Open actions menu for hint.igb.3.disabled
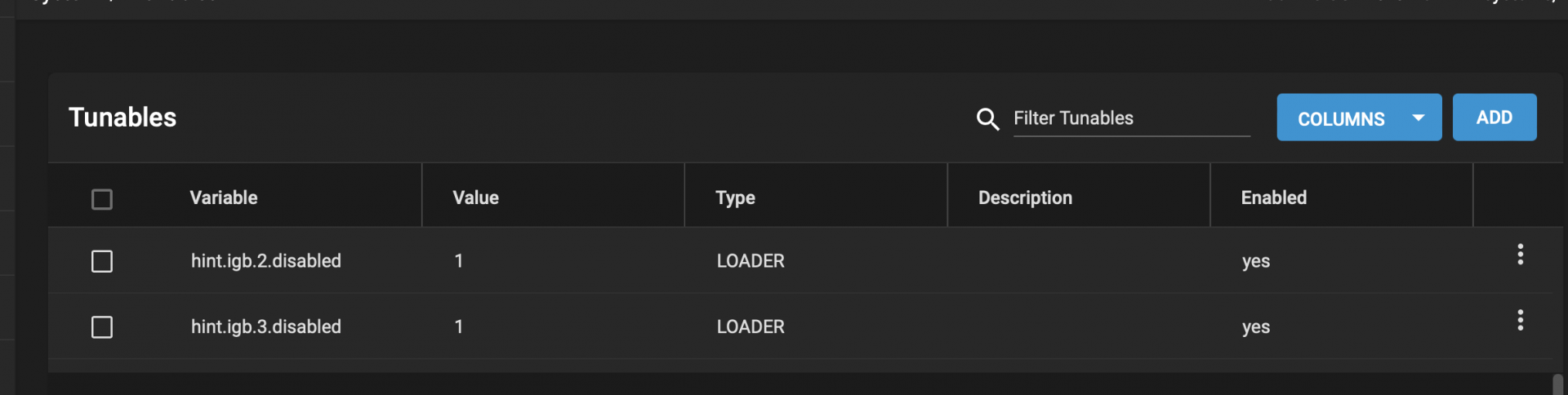The image size is (1568, 395). 1520,320
